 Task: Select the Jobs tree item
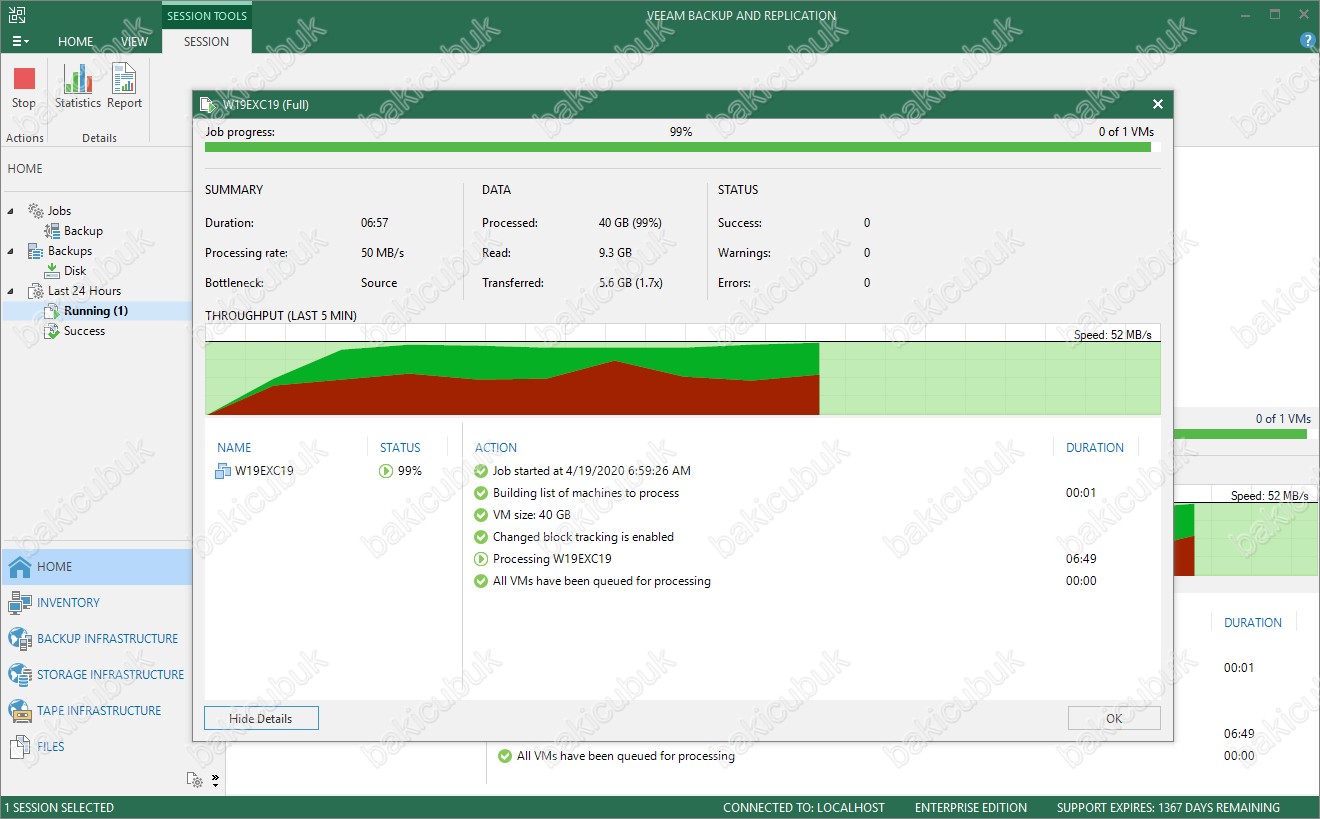point(59,211)
